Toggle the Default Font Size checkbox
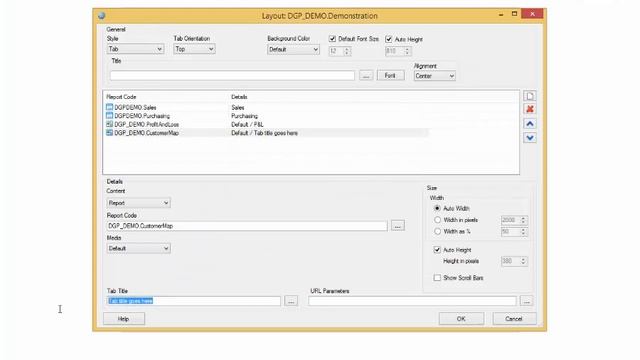This screenshot has height=360, width=640. (x=332, y=39)
